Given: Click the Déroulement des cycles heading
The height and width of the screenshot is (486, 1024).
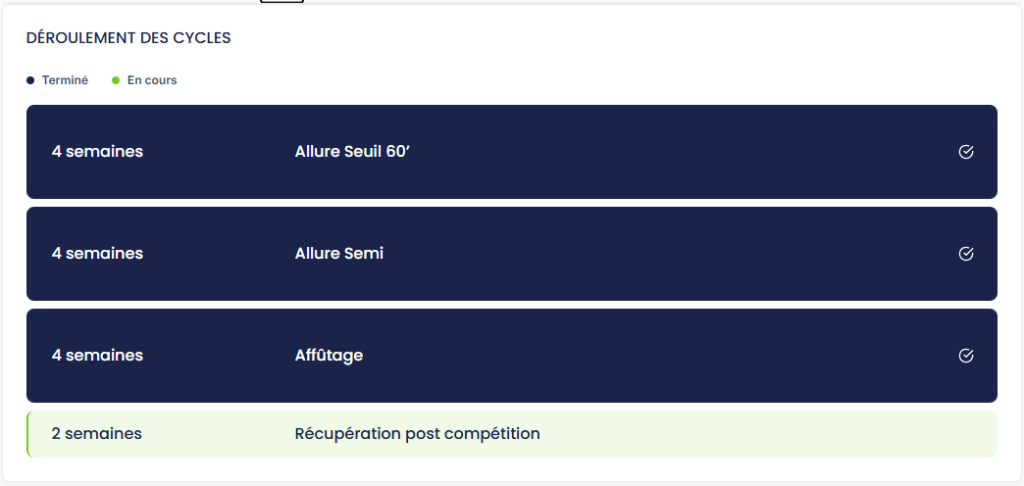Looking at the screenshot, I should pyautogui.click(x=128, y=38).
